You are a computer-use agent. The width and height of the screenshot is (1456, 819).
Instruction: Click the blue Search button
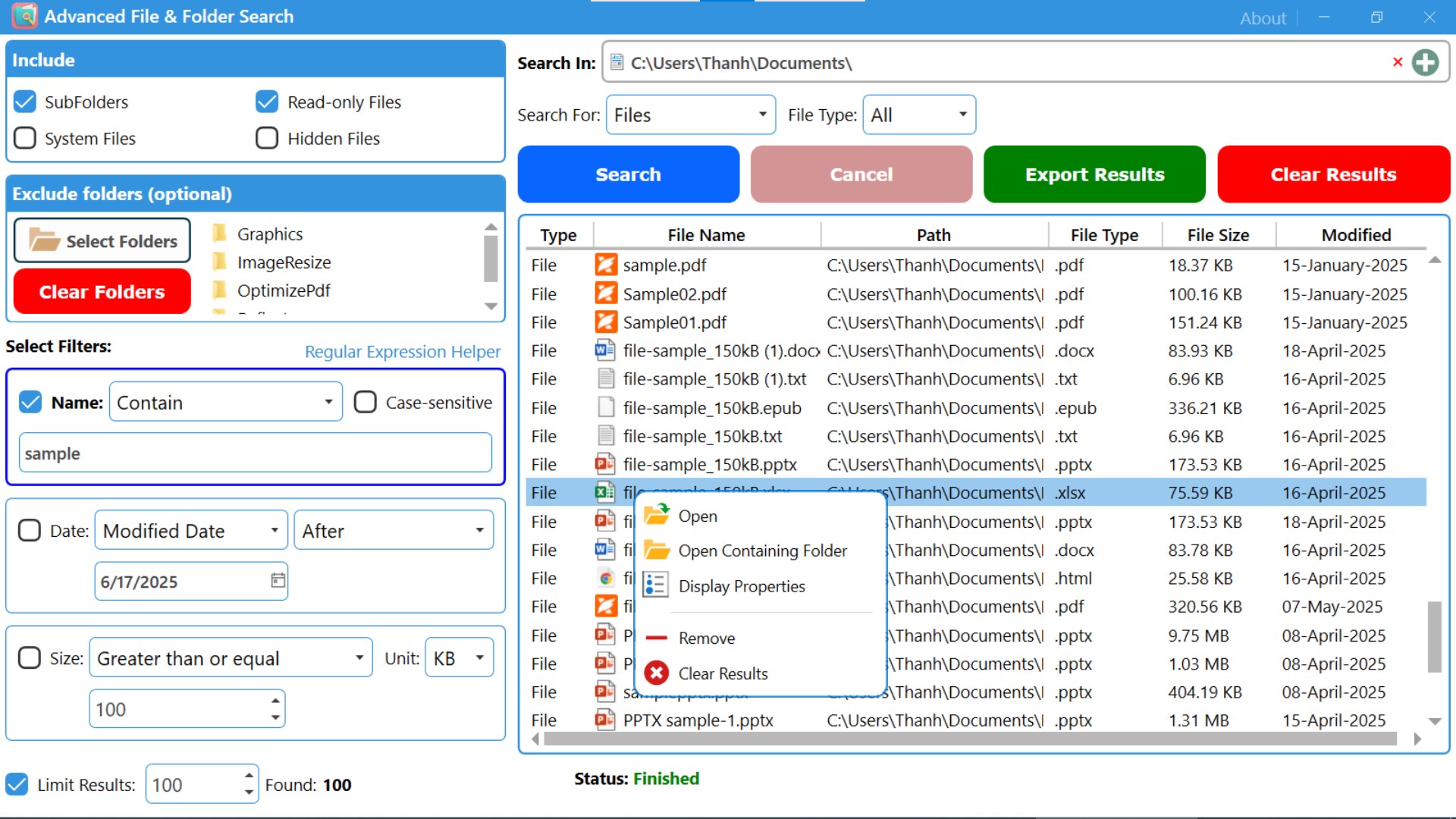[628, 174]
